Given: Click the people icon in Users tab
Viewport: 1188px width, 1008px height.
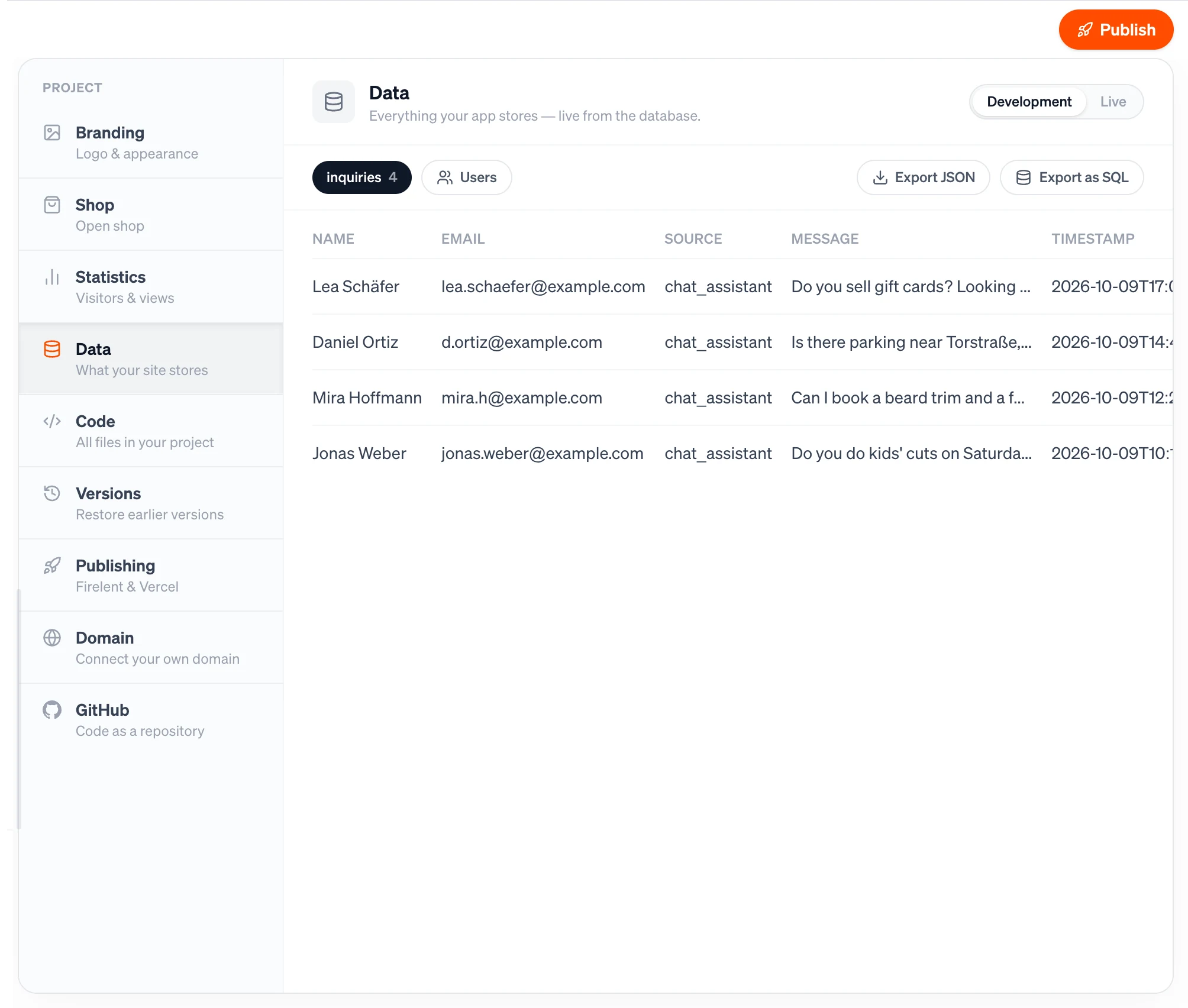Looking at the screenshot, I should click(x=445, y=177).
